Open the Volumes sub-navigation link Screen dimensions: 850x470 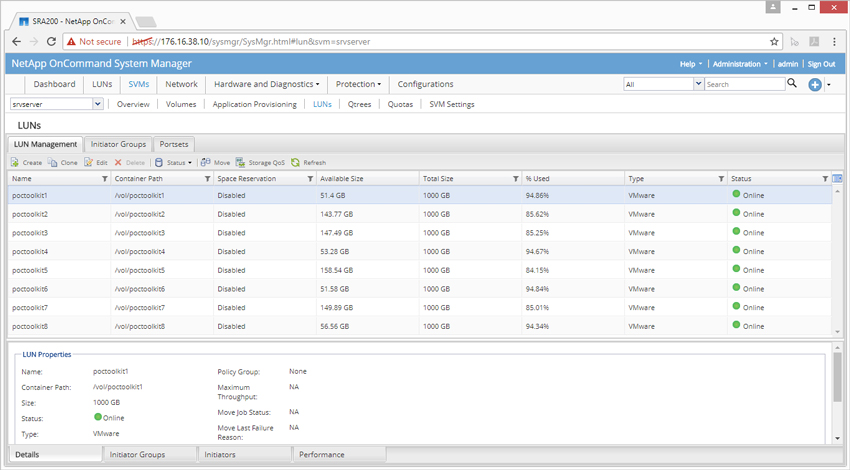coord(181,104)
